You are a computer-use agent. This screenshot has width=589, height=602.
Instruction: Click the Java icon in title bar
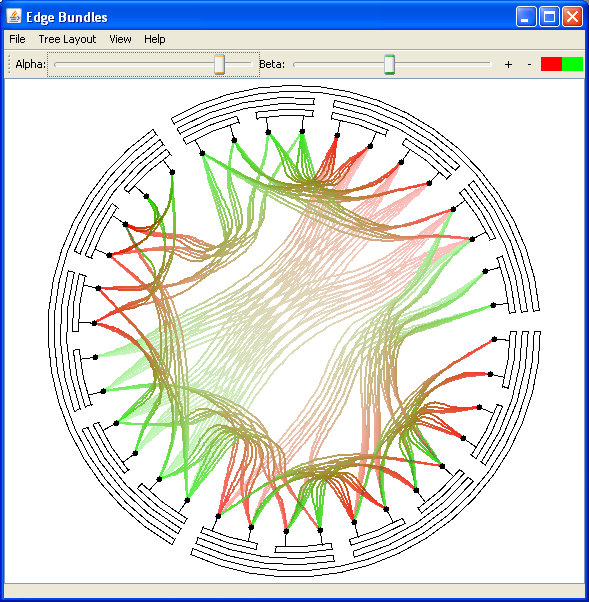[14, 17]
